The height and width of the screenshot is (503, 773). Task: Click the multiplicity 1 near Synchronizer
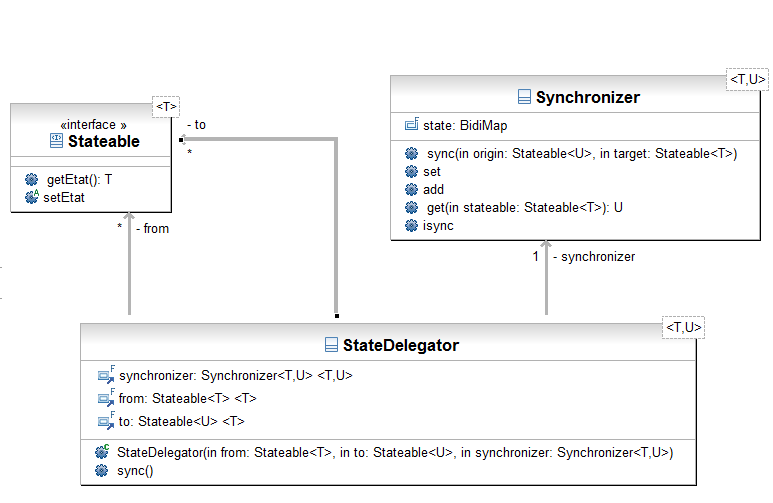(535, 256)
